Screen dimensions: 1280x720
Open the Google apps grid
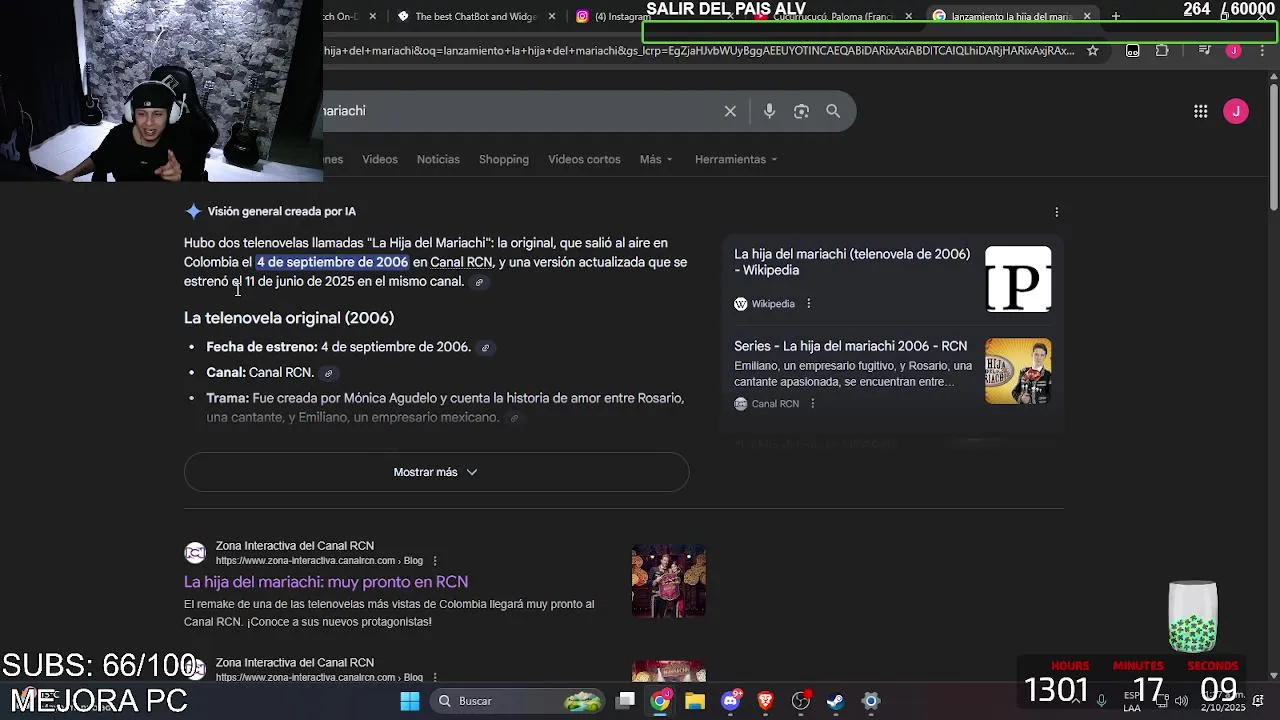[x=1200, y=111]
